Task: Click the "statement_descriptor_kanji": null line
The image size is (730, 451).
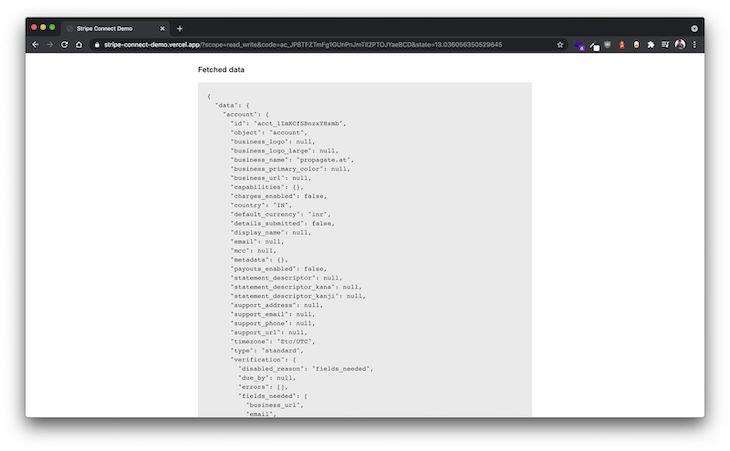Action: point(298,296)
